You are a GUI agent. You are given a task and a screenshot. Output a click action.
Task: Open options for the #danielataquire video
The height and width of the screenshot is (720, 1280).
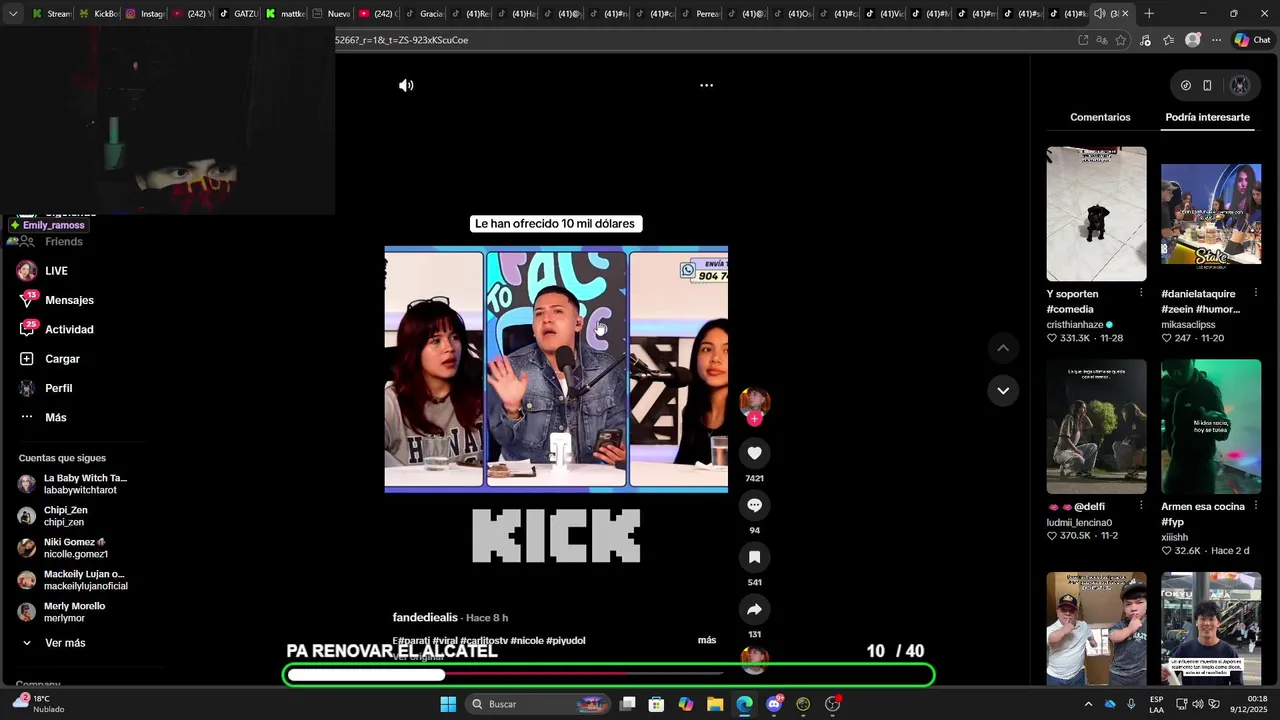click(1255, 293)
